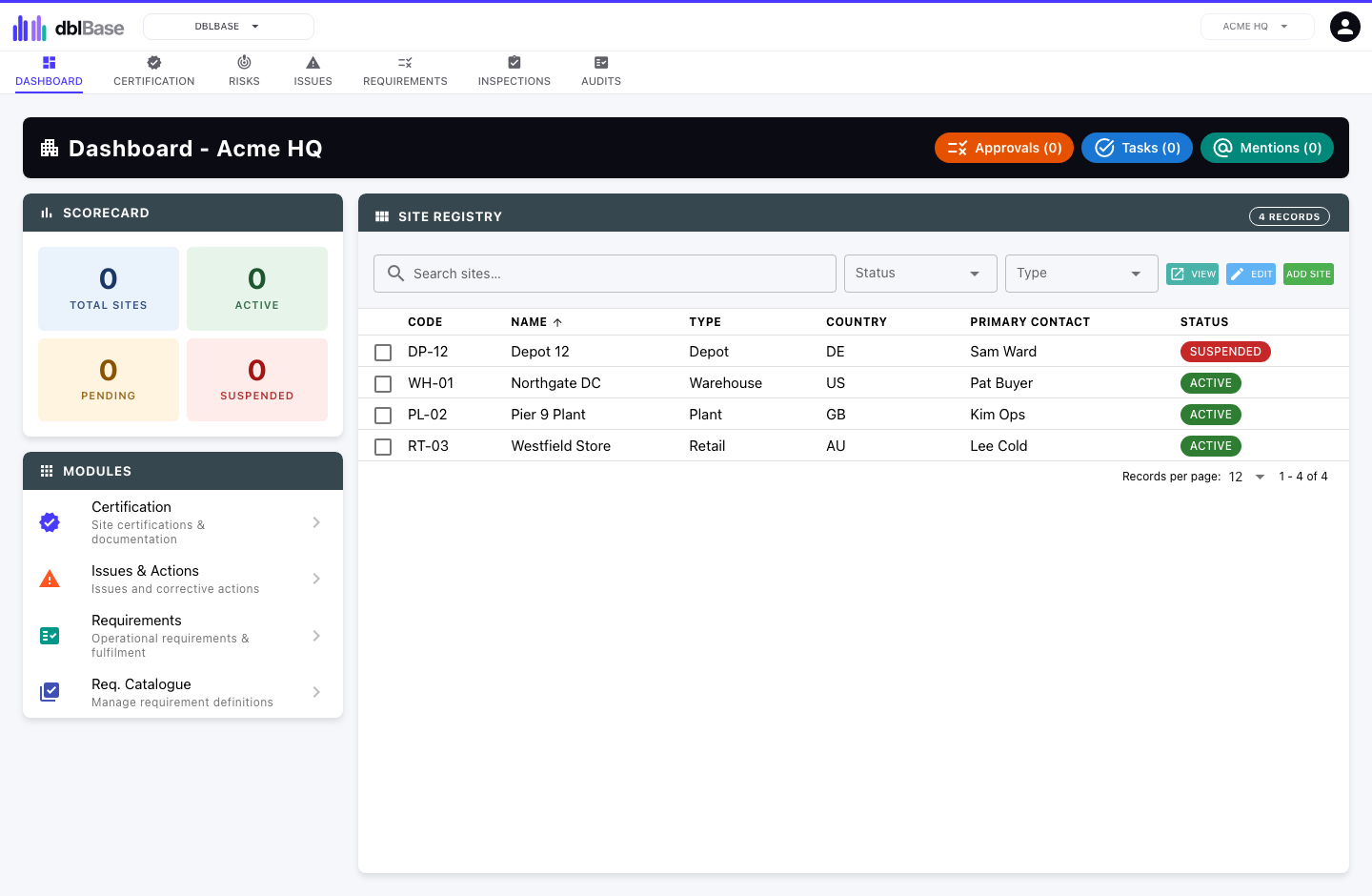Click the Modules grid icon
Screen dimensions: 1372x896
point(47,472)
